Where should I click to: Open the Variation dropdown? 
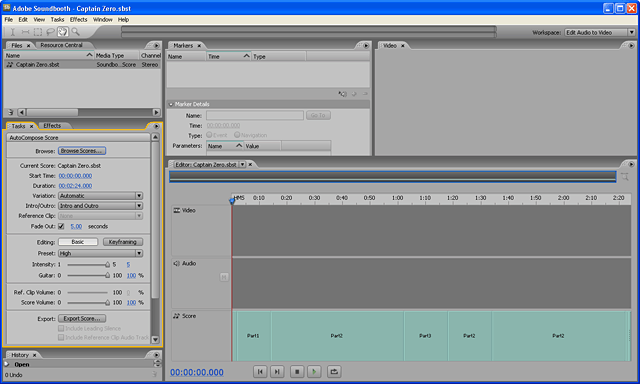[x=100, y=196]
